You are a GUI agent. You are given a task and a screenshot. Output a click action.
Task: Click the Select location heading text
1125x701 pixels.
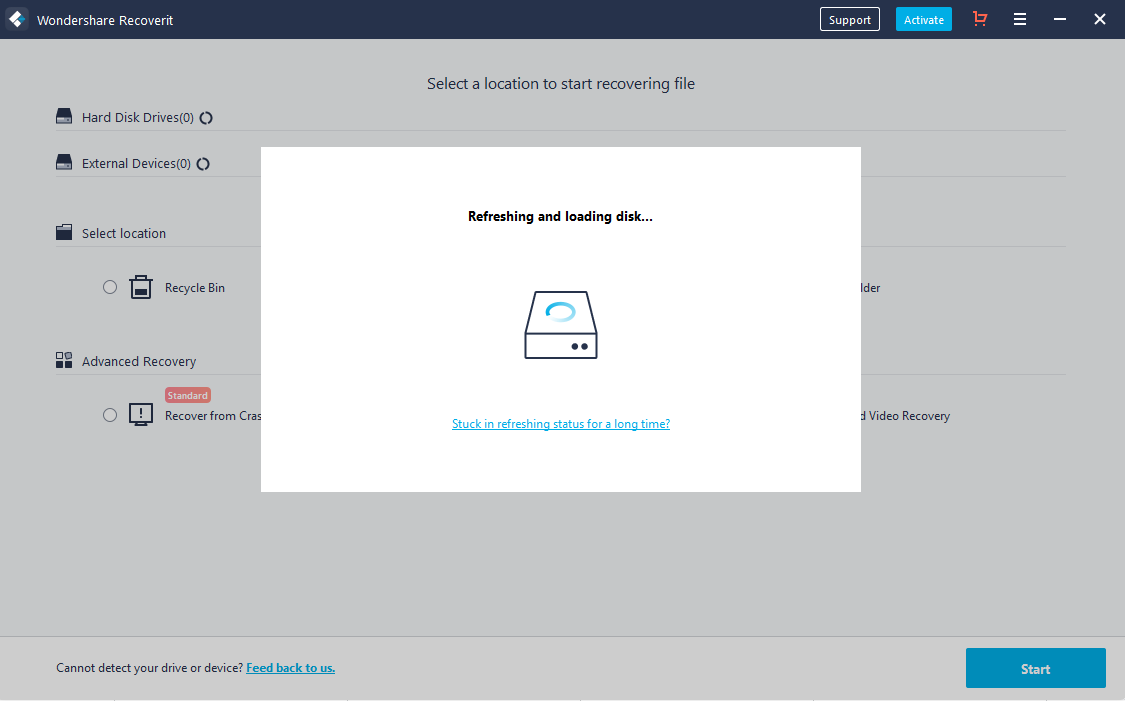pyautogui.click(x=123, y=233)
